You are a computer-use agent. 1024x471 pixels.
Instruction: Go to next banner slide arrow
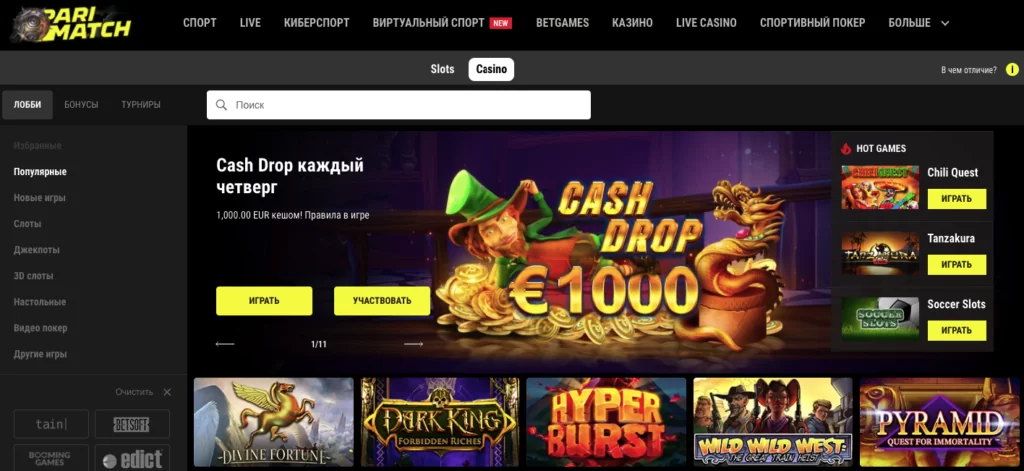click(413, 344)
